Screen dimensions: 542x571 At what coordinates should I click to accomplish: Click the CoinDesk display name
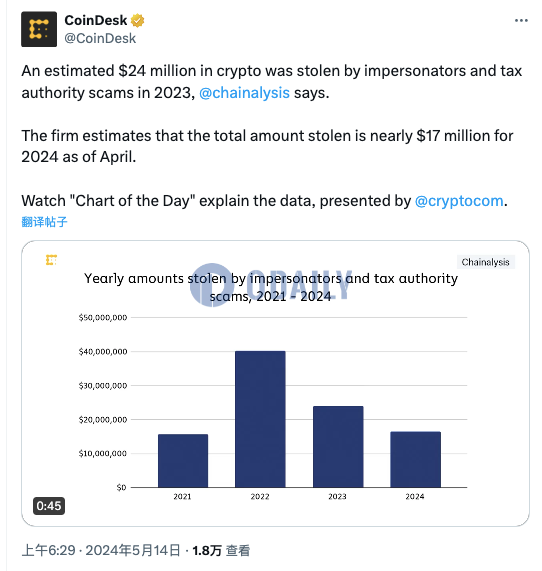(96, 20)
